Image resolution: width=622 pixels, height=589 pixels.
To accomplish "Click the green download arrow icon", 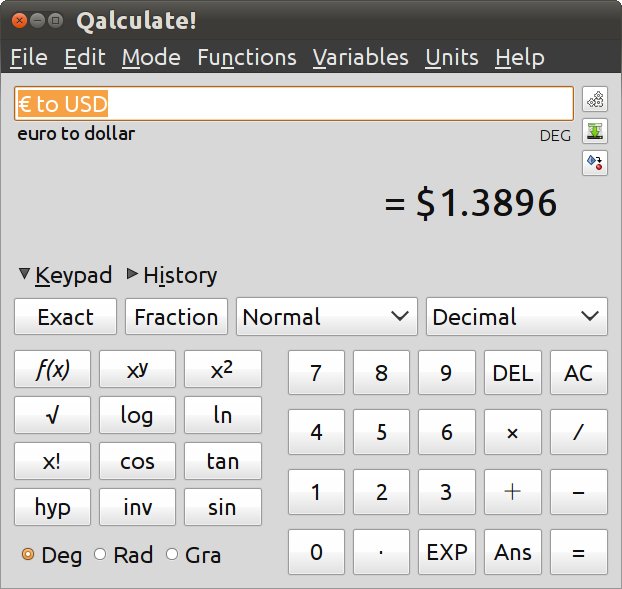I will click(595, 131).
